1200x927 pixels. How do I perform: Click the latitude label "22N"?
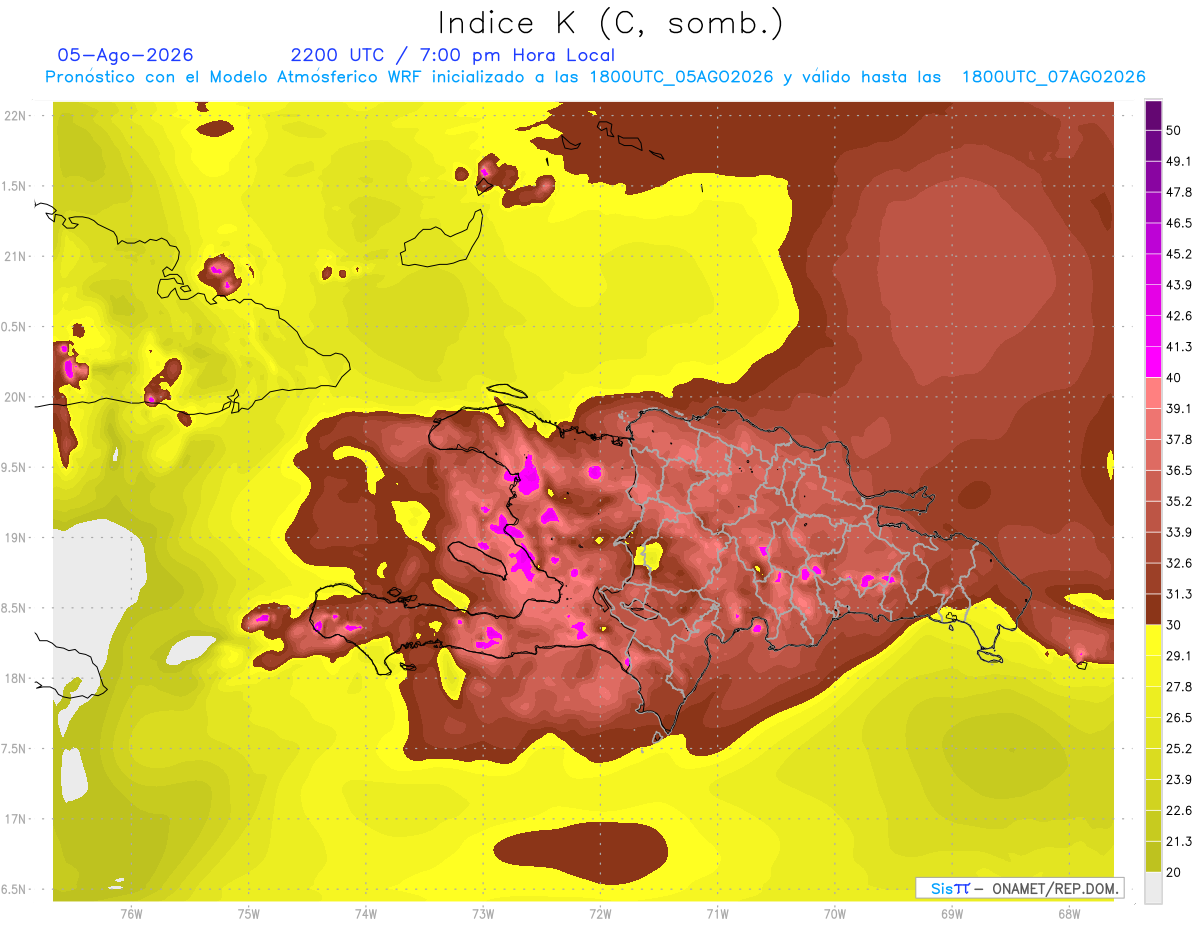[x=15, y=116]
